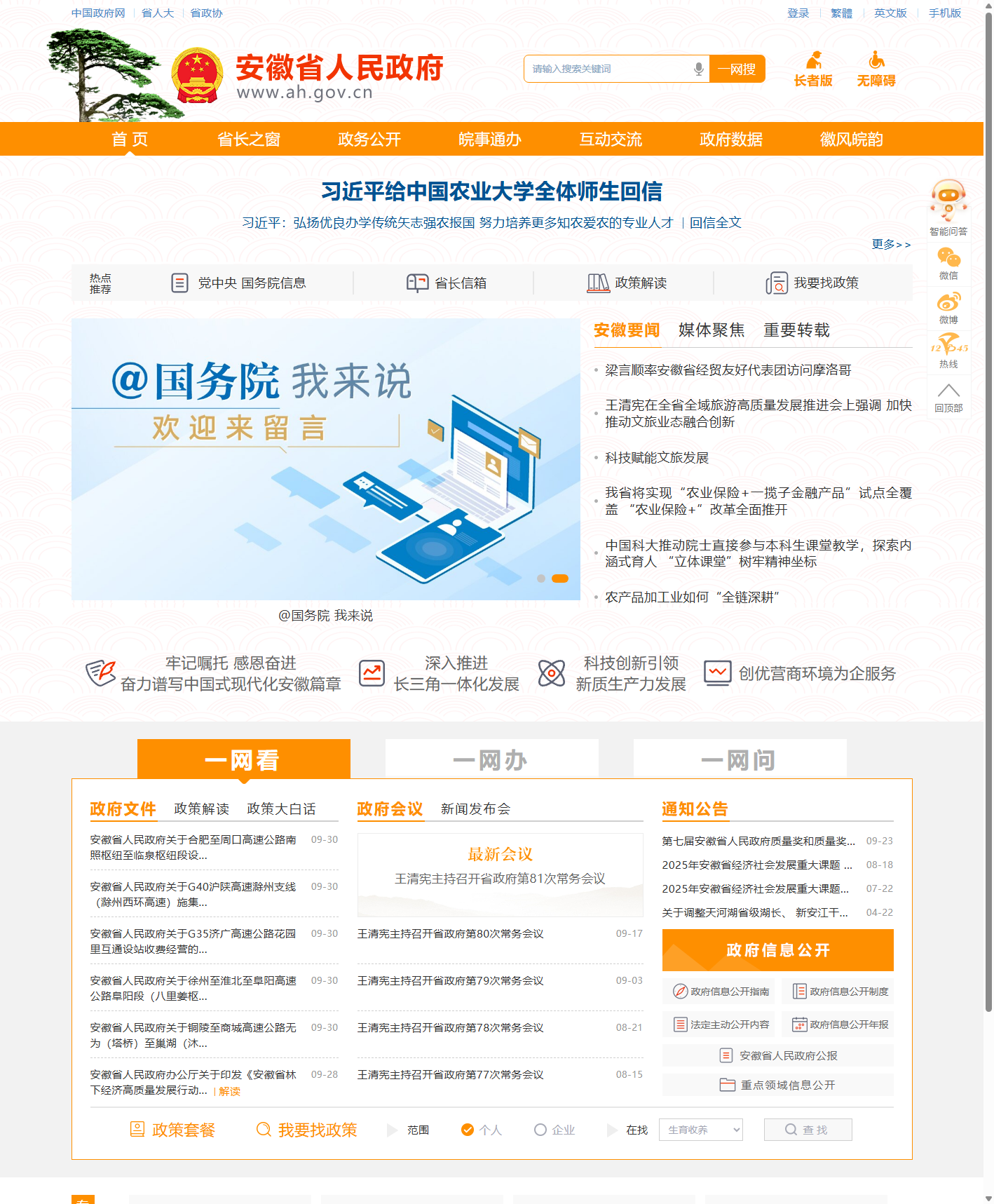Open 王清宪主持召开省政府第80次常务会议

tap(451, 933)
